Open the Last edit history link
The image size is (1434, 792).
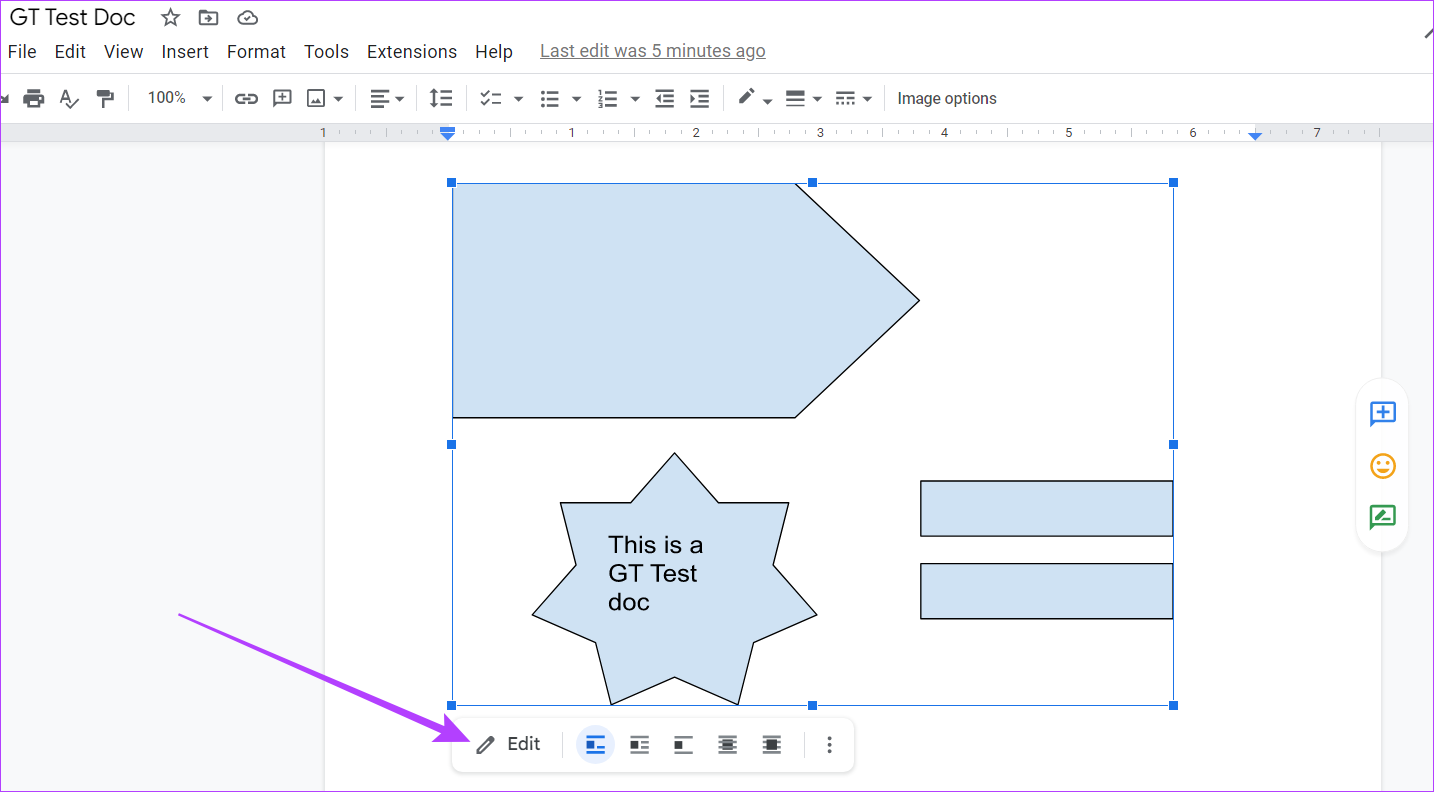[652, 51]
